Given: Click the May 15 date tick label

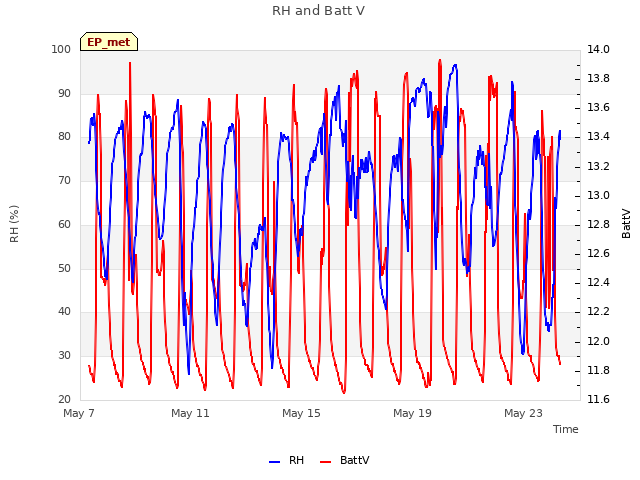Looking at the screenshot, I should point(301,413).
